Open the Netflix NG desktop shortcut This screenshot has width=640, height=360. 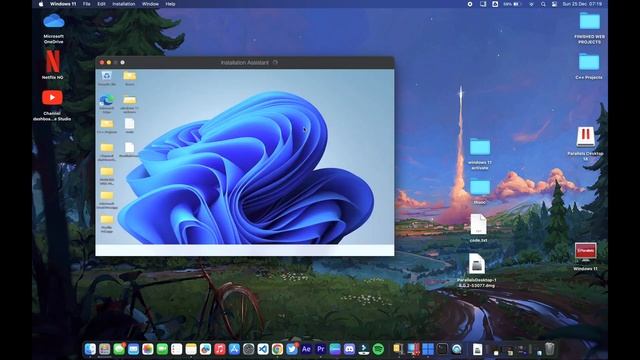click(53, 64)
